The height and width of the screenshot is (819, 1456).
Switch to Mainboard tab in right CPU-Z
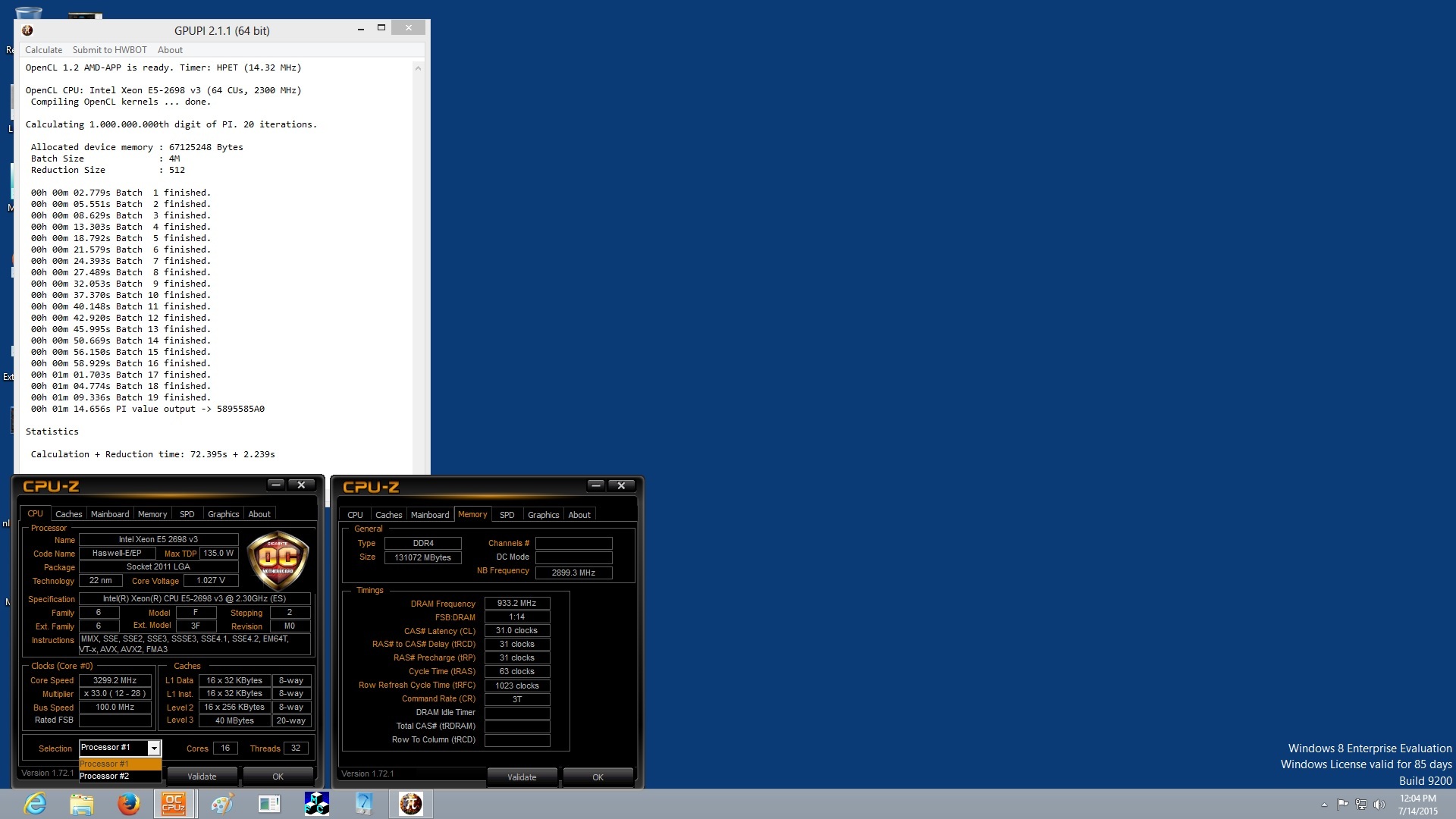(430, 515)
